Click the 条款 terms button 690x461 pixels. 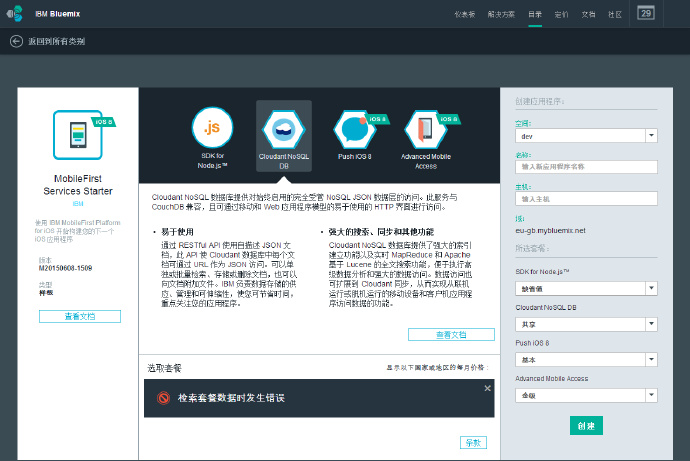[473, 443]
